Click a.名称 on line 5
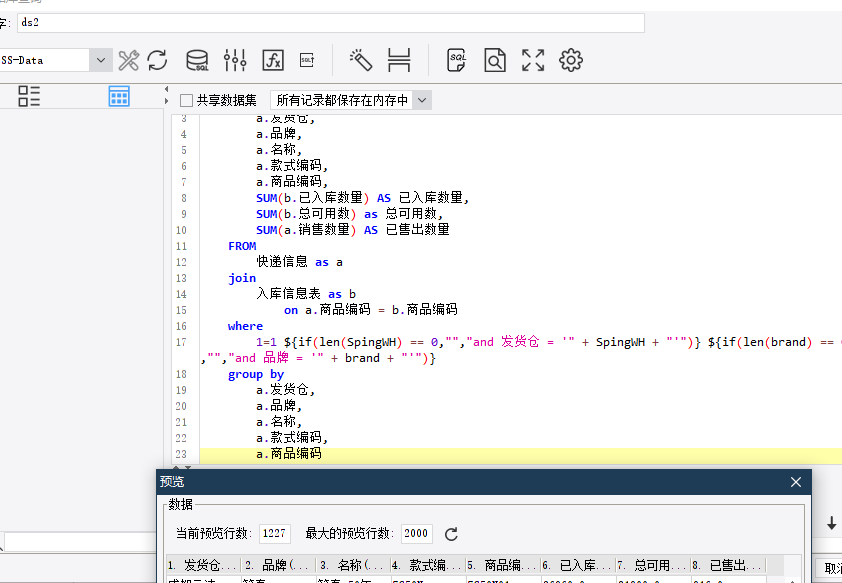This screenshot has width=842, height=583. (279, 150)
